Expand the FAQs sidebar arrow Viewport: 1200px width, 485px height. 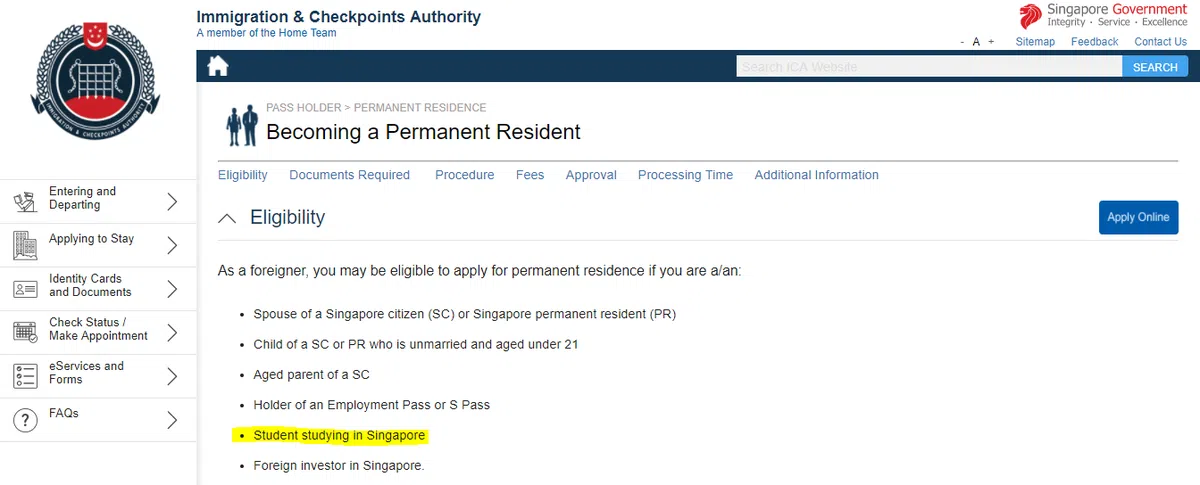(x=172, y=420)
